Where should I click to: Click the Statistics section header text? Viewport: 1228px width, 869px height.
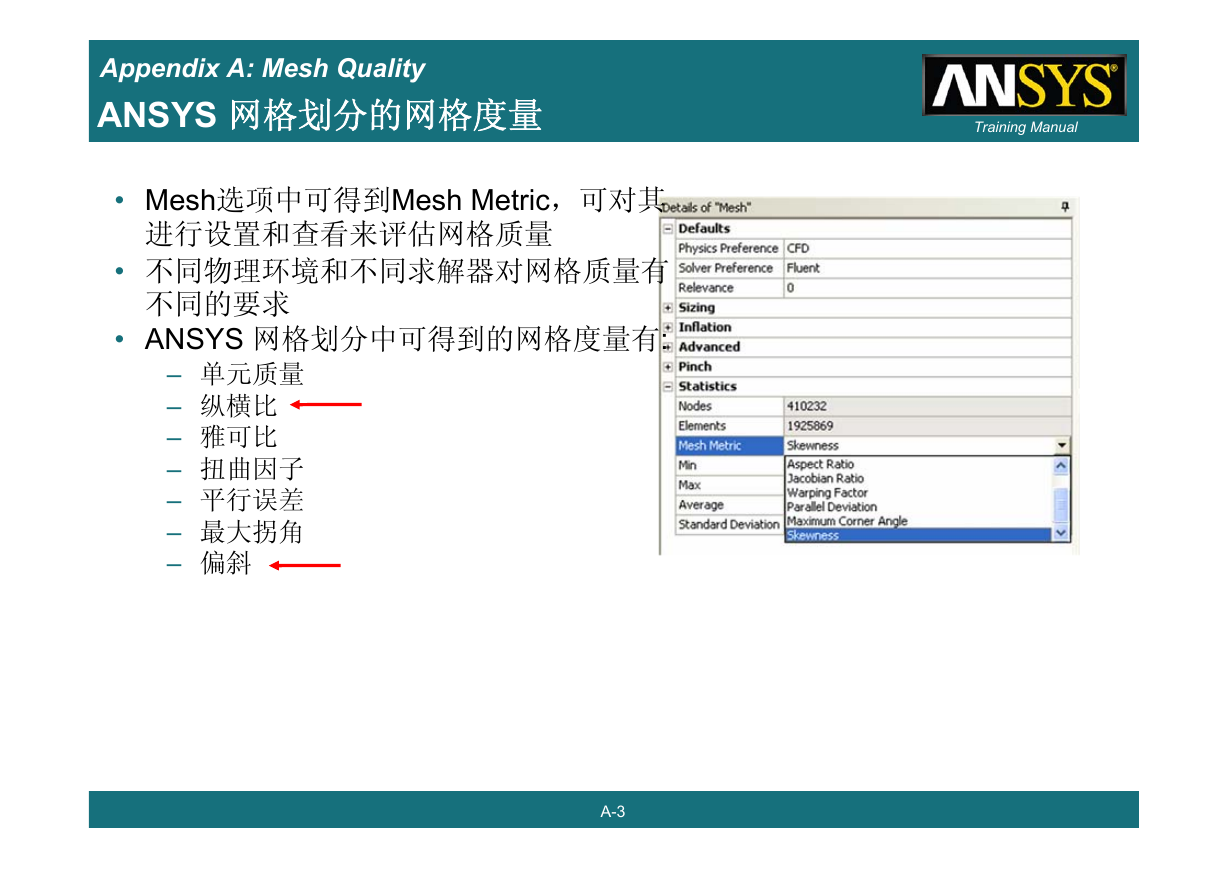707,386
